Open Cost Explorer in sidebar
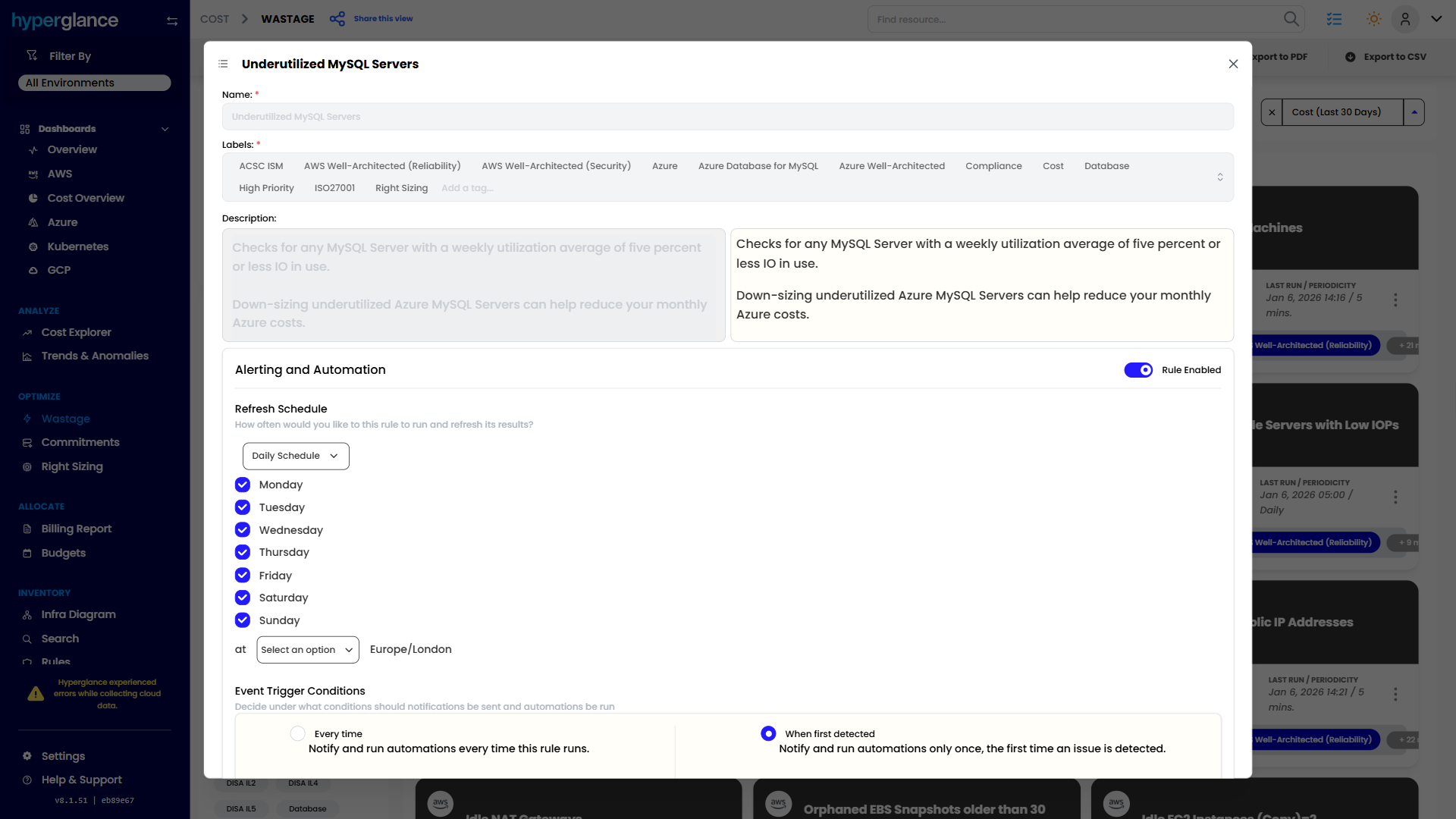This screenshot has height=819, width=1456. click(x=76, y=332)
